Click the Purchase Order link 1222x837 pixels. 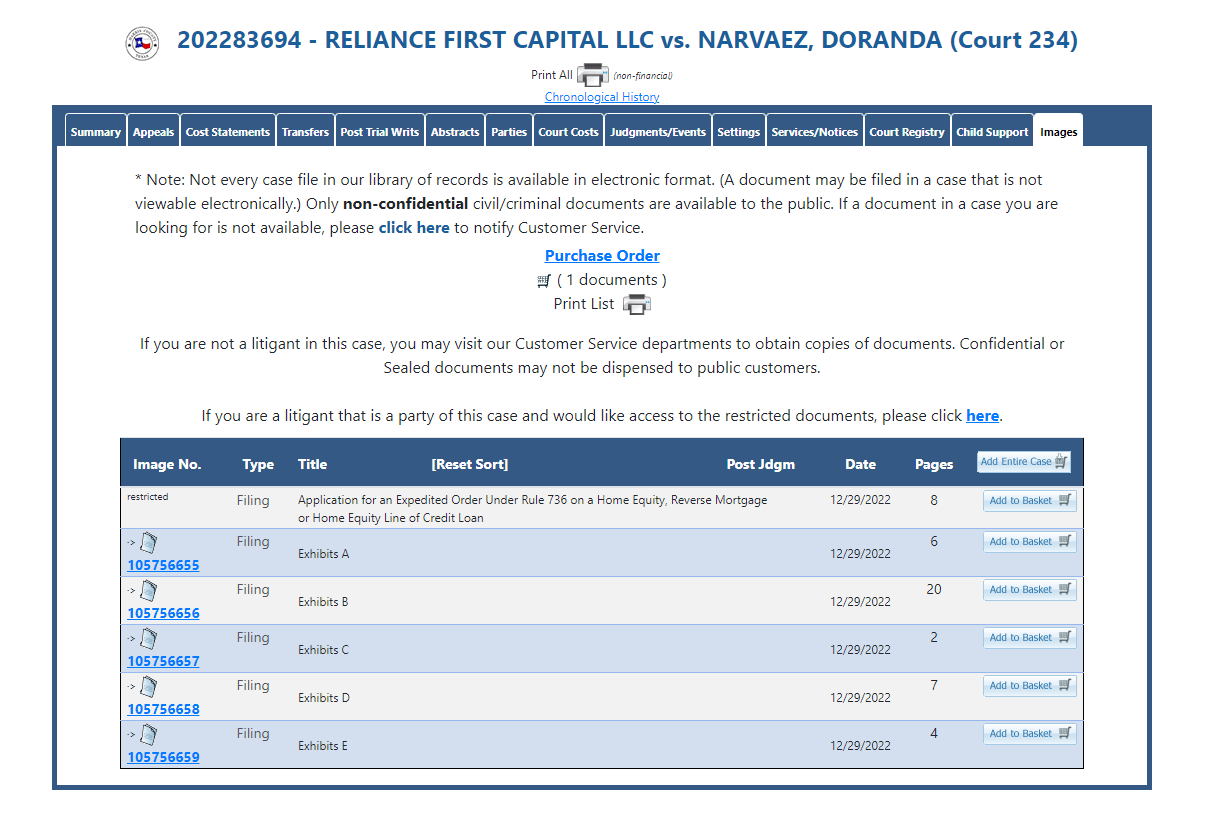602,255
